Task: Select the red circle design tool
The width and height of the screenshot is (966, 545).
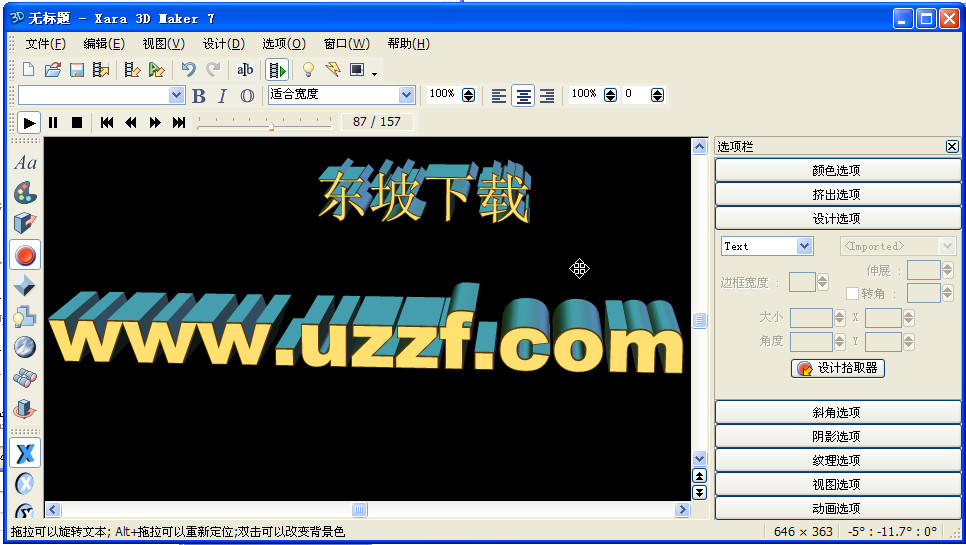Action: 25,255
